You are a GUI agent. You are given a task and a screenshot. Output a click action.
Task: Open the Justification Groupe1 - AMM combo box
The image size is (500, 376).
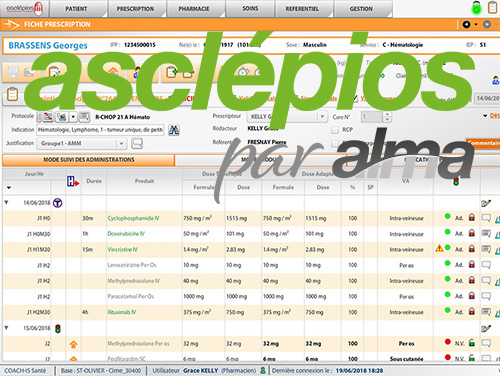(x=82, y=143)
